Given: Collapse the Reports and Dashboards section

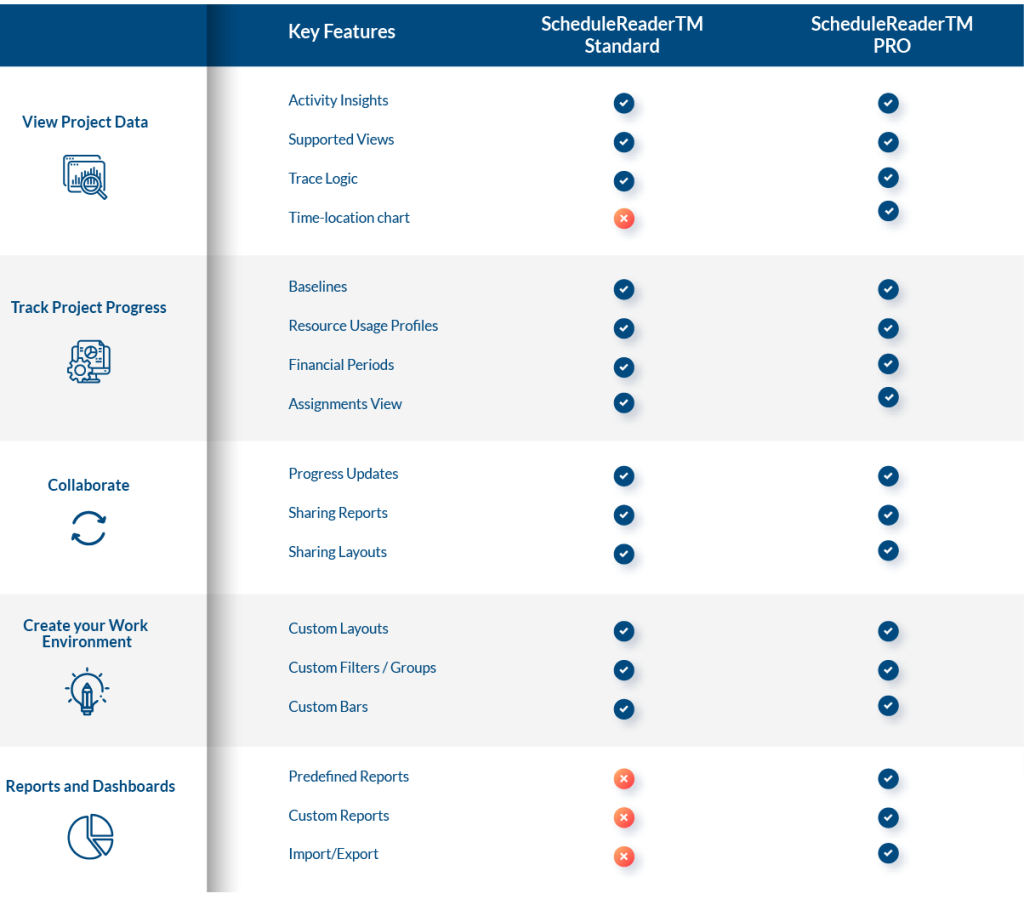Looking at the screenshot, I should coord(90,786).
